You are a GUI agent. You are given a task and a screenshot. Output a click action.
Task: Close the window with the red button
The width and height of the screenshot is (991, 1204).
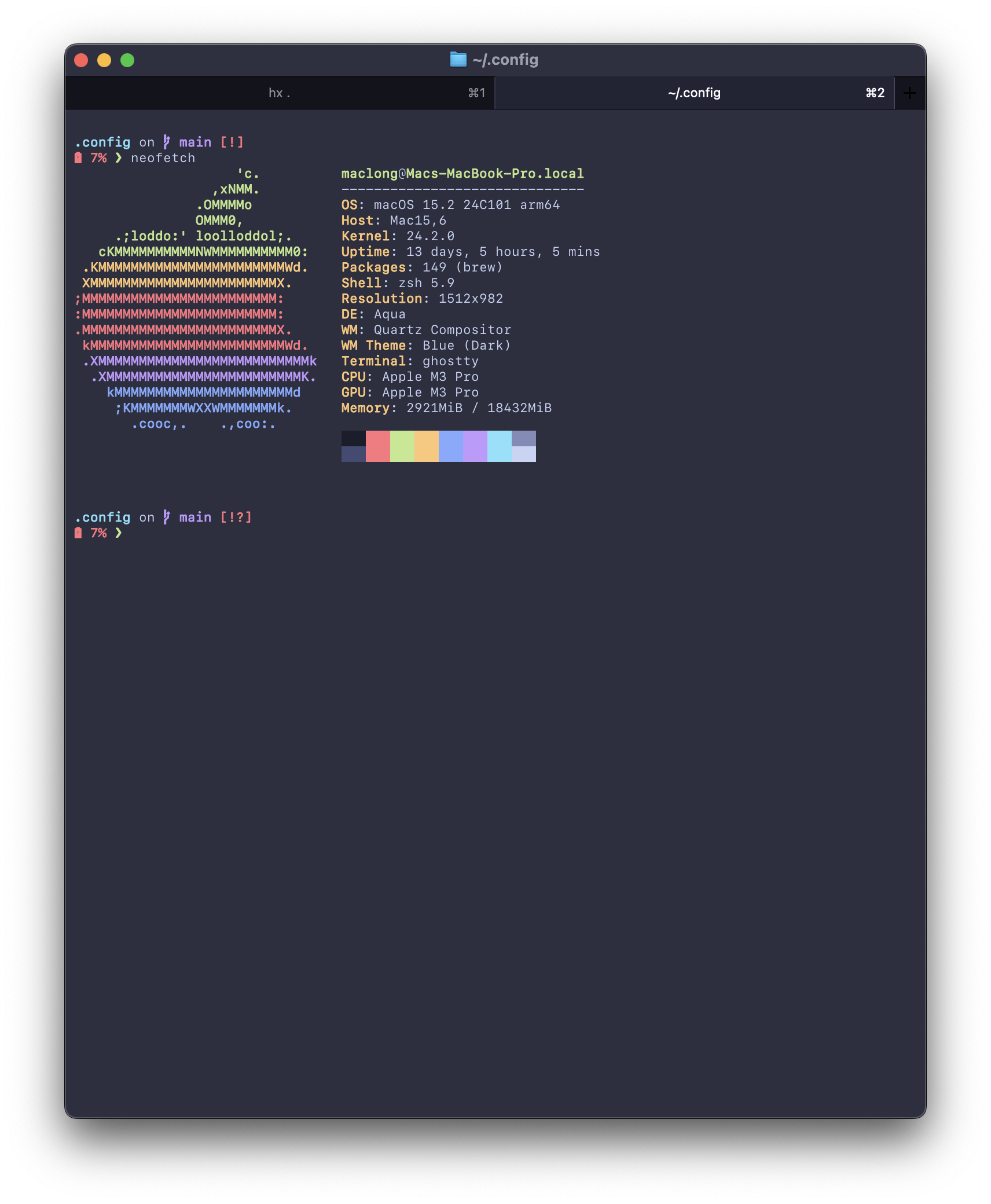coord(81,60)
